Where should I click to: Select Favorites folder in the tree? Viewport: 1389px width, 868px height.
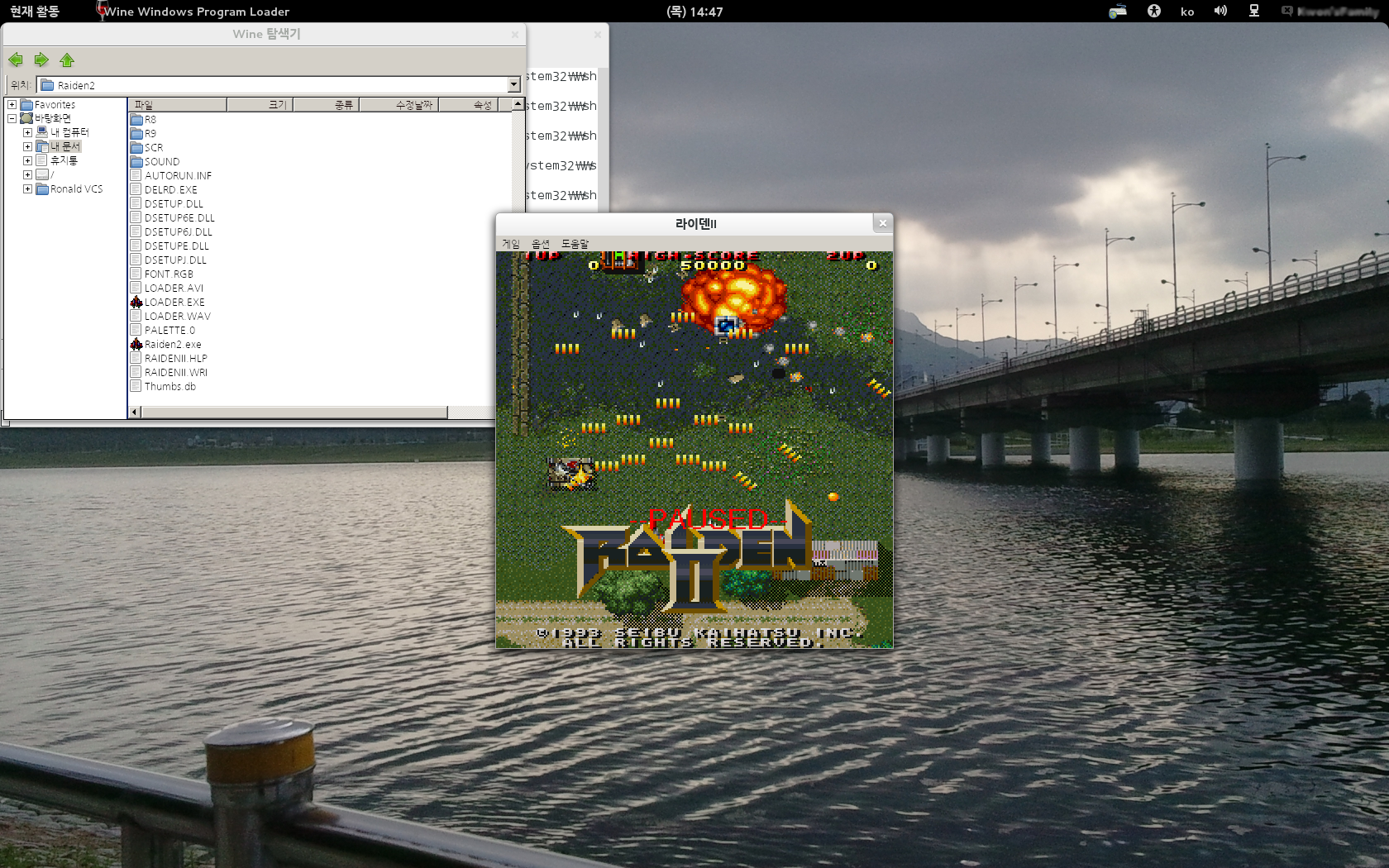pos(48,104)
